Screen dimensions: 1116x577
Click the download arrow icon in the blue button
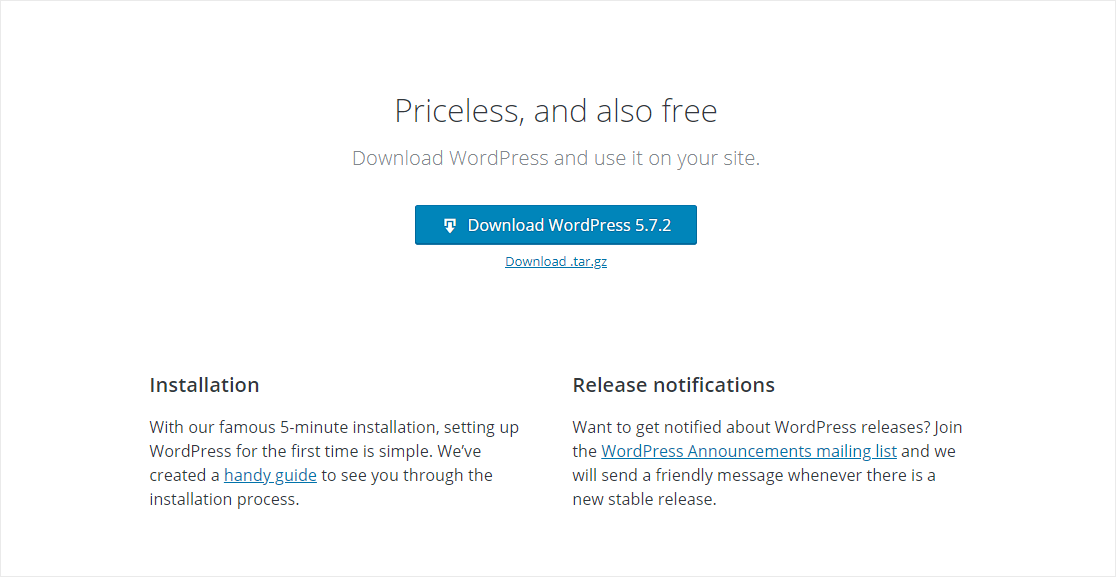point(450,225)
